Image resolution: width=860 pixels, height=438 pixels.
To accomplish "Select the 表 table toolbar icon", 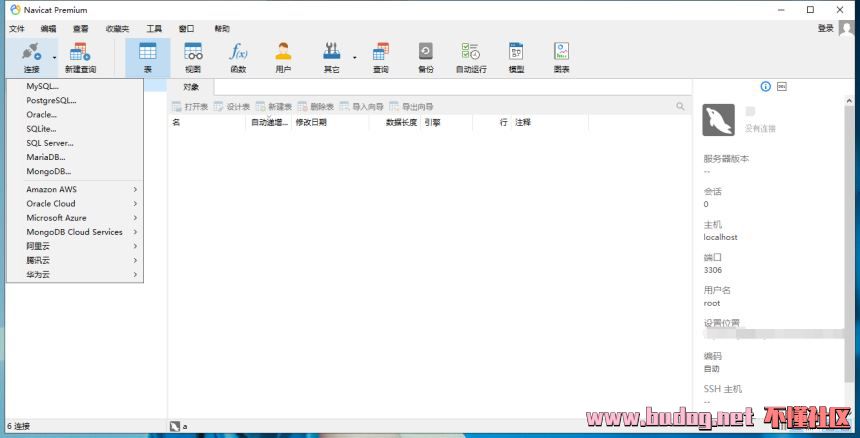I will click(x=148, y=52).
